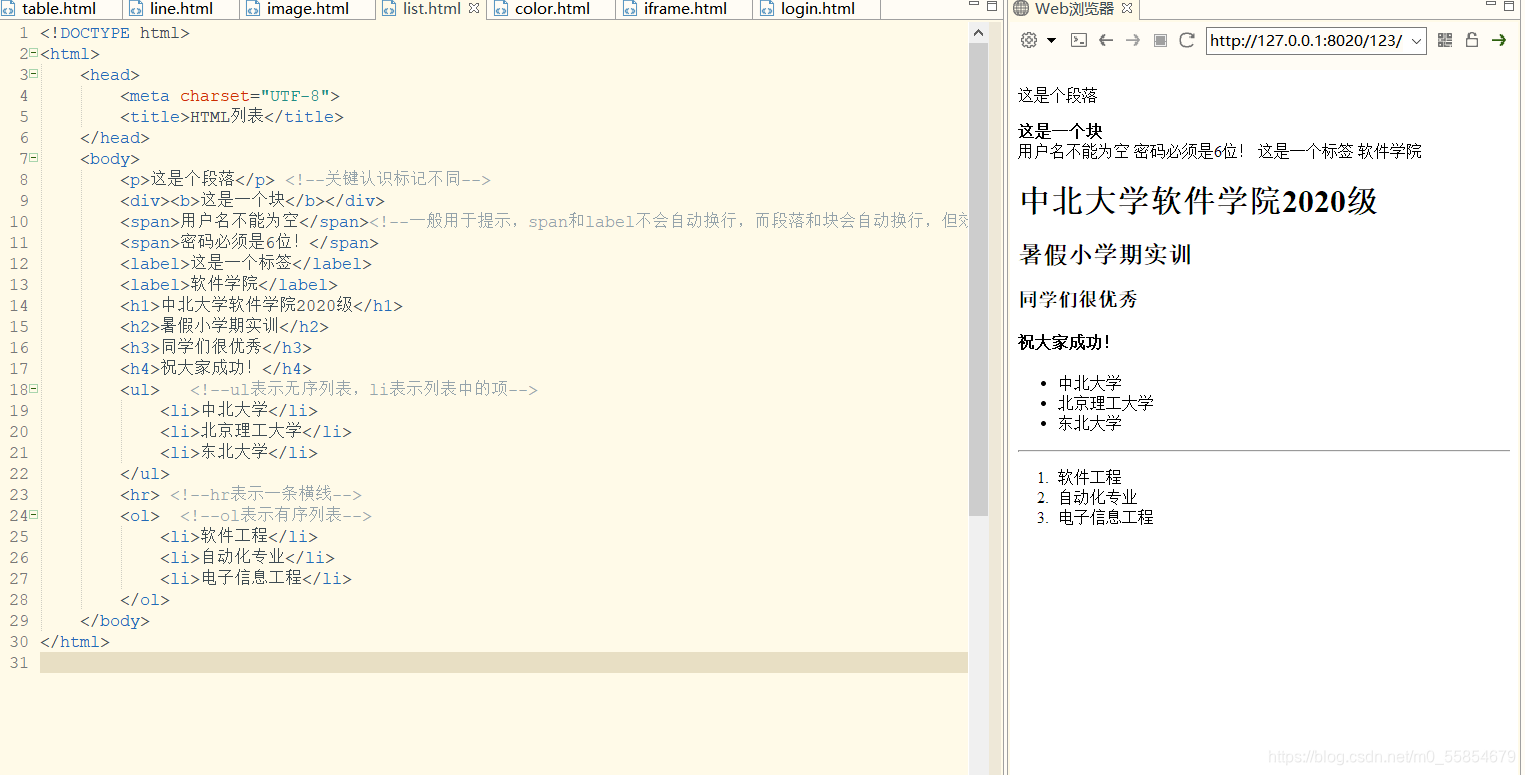Click the 同学们很优秀 heading in the preview

(x=1078, y=299)
